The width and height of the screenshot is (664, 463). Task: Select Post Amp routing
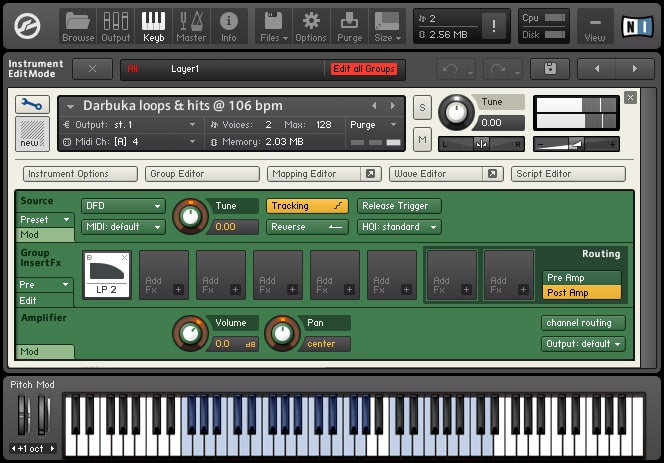tap(581, 292)
